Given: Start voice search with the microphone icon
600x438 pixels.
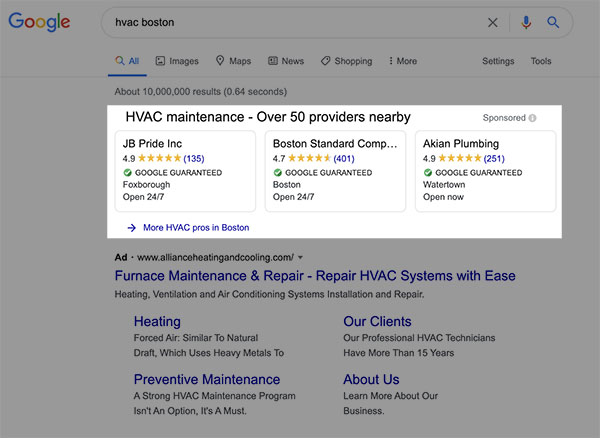Looking at the screenshot, I should (x=526, y=23).
